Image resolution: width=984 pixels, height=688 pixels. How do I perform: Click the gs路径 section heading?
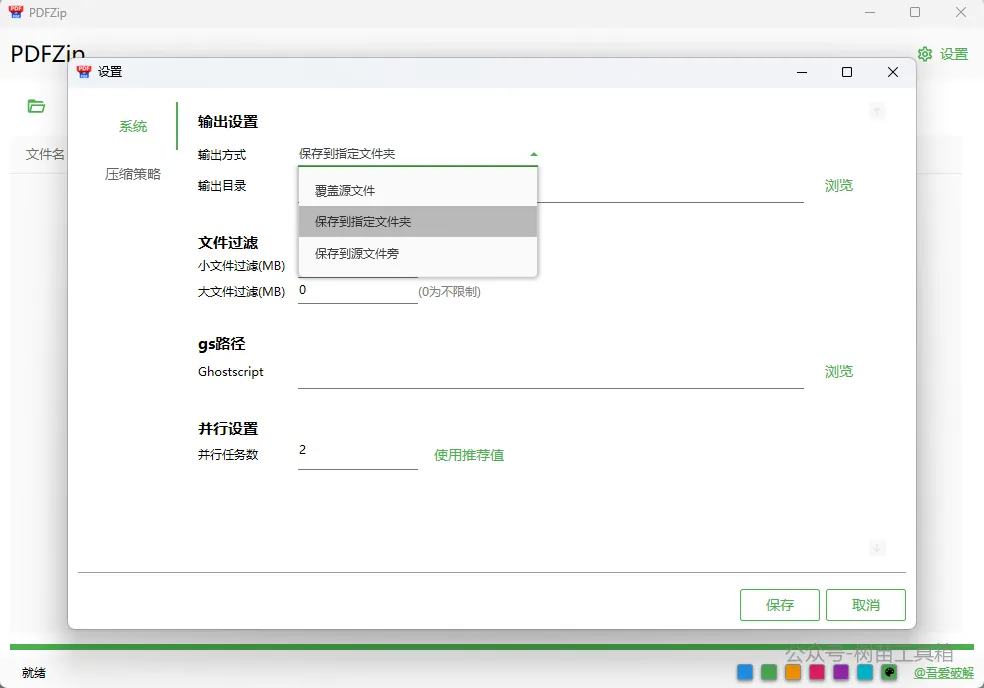pos(222,344)
